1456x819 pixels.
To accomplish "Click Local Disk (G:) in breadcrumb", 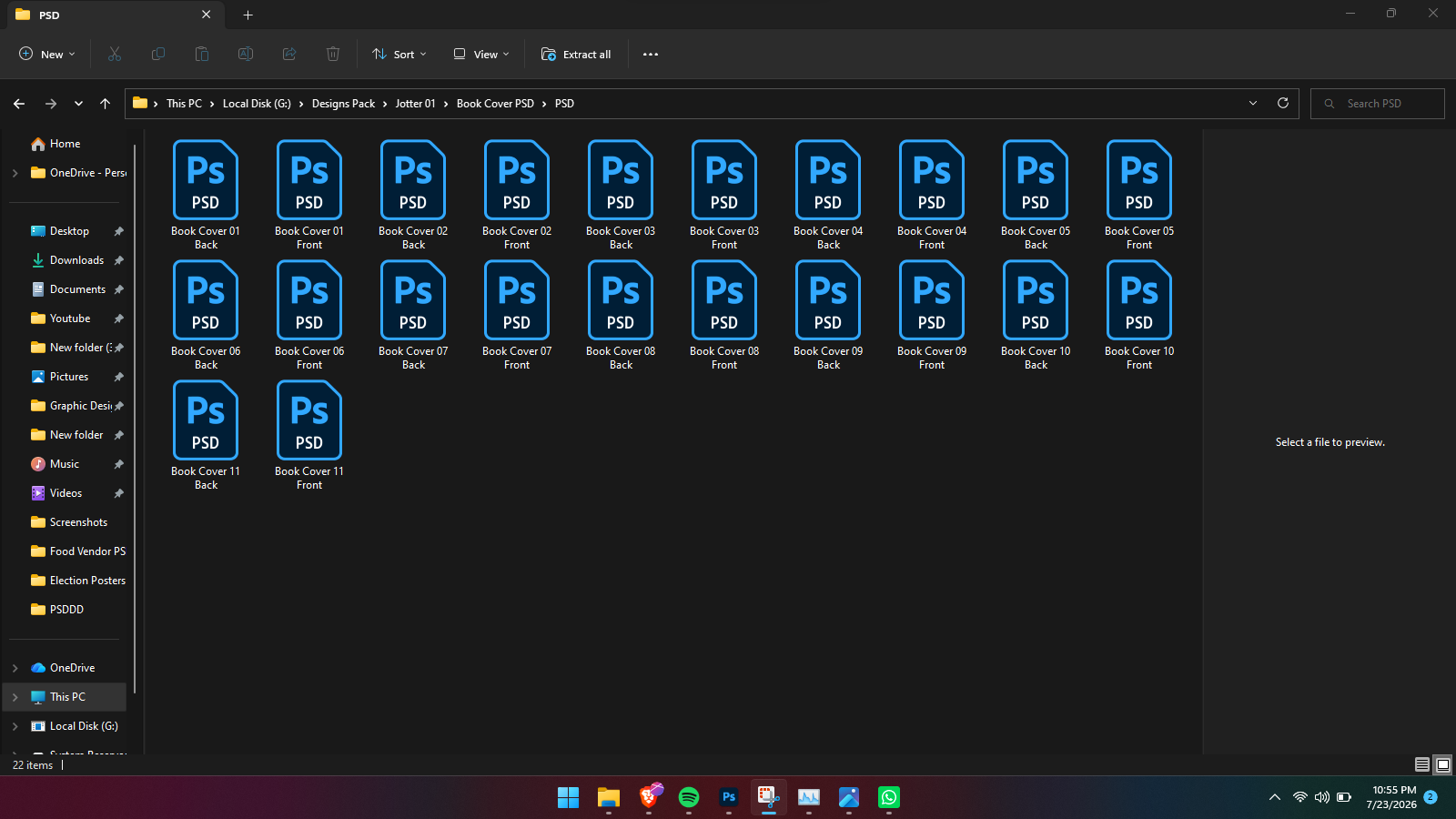I will (257, 104).
